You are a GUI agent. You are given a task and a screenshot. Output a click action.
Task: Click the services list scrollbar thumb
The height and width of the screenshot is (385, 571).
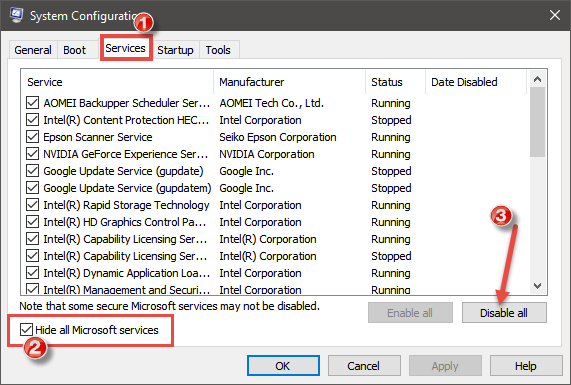coord(537,122)
